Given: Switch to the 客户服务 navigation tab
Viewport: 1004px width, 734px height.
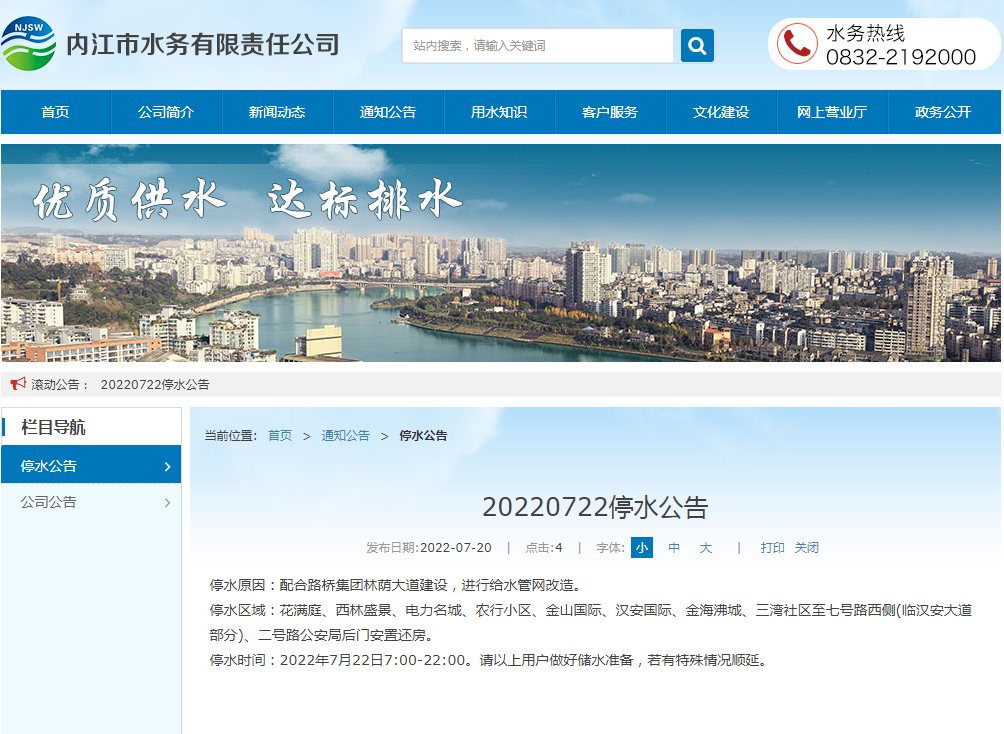Looking at the screenshot, I should pyautogui.click(x=610, y=111).
